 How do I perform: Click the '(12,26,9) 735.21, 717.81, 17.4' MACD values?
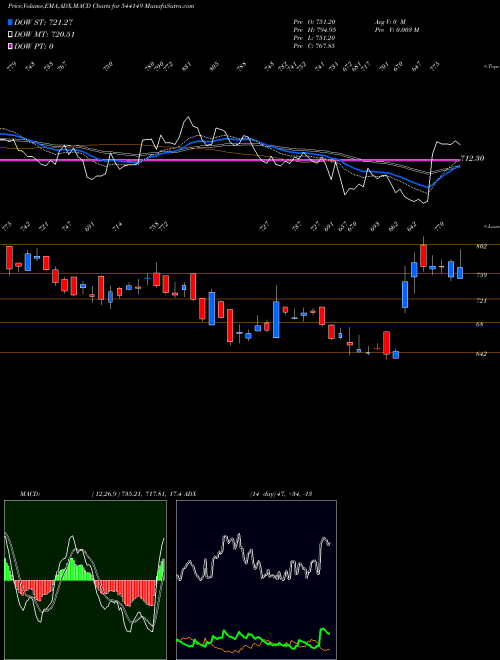pyautogui.click(x=135, y=494)
